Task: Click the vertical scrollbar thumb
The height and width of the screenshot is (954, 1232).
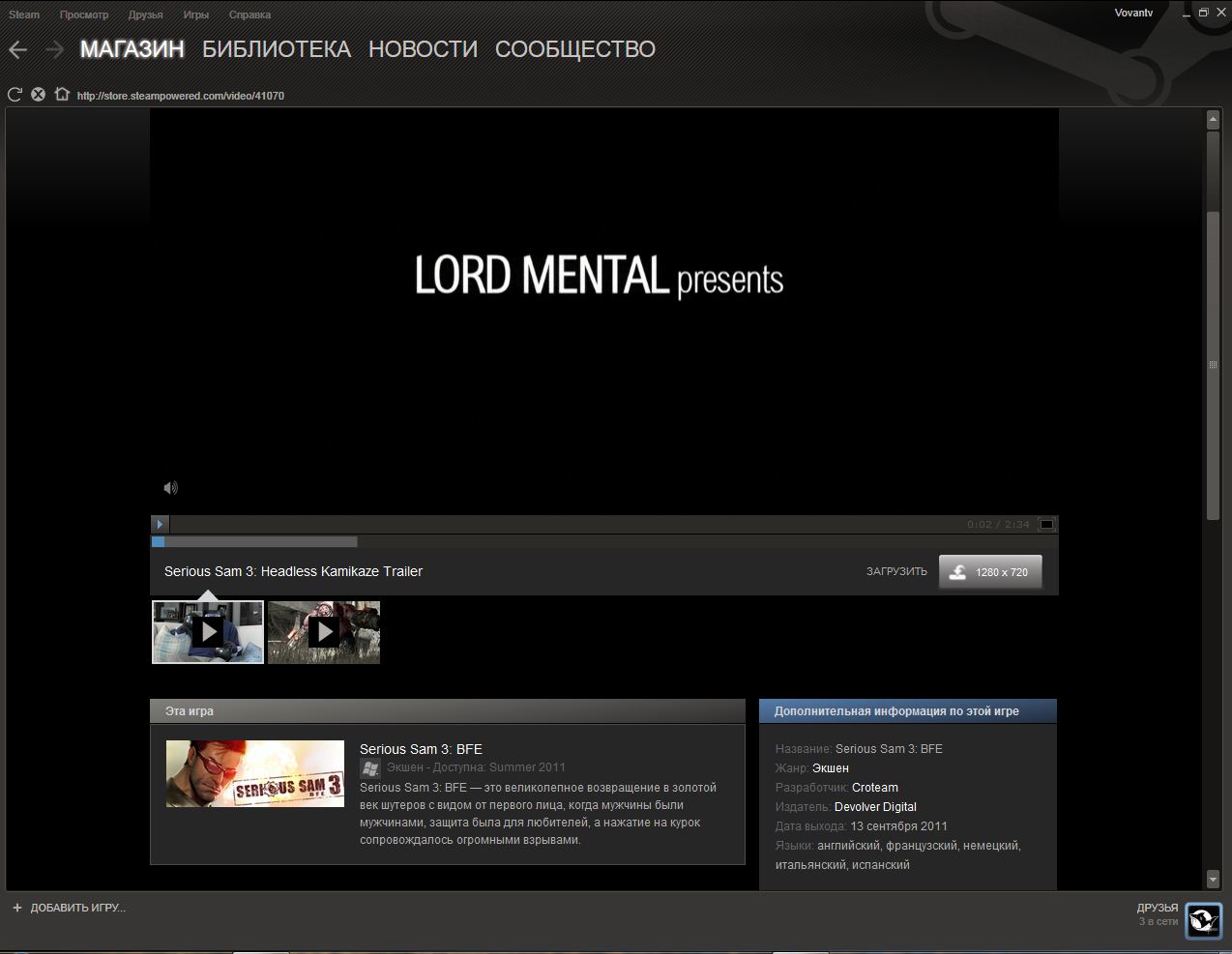Action: [x=1213, y=365]
